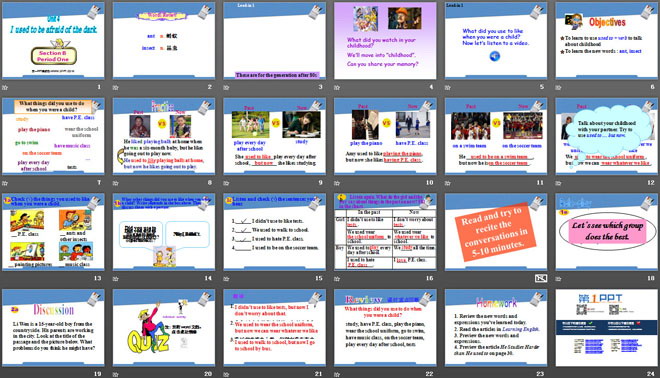Play animation star beneath slide 14

pyautogui.click(x=115, y=279)
